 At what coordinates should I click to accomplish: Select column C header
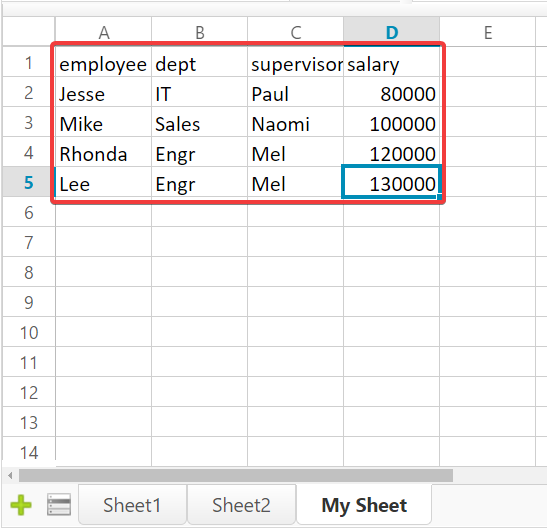[295, 32]
